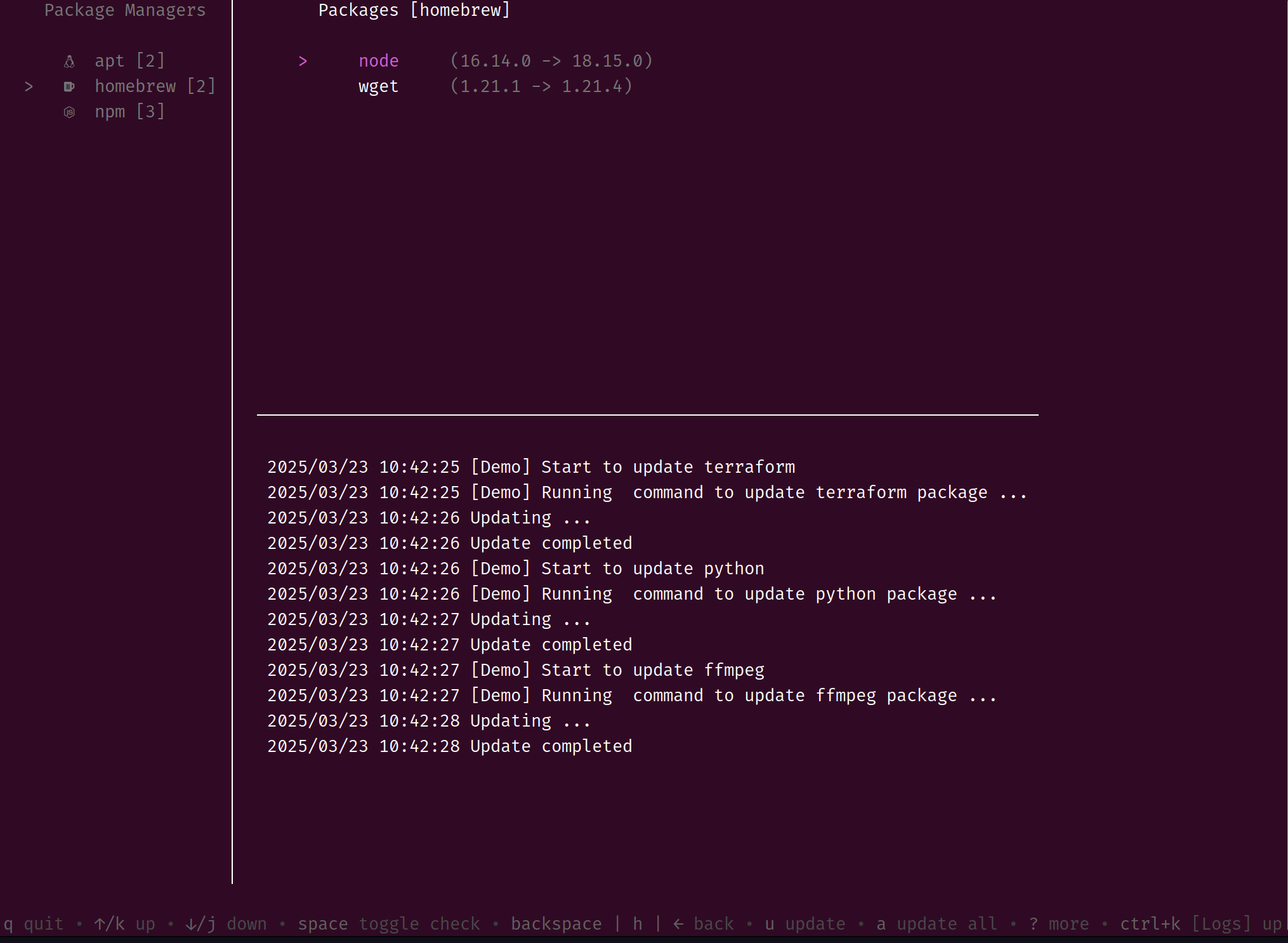Select the apt [2] package manager
1288x943 pixels.
coord(129,61)
